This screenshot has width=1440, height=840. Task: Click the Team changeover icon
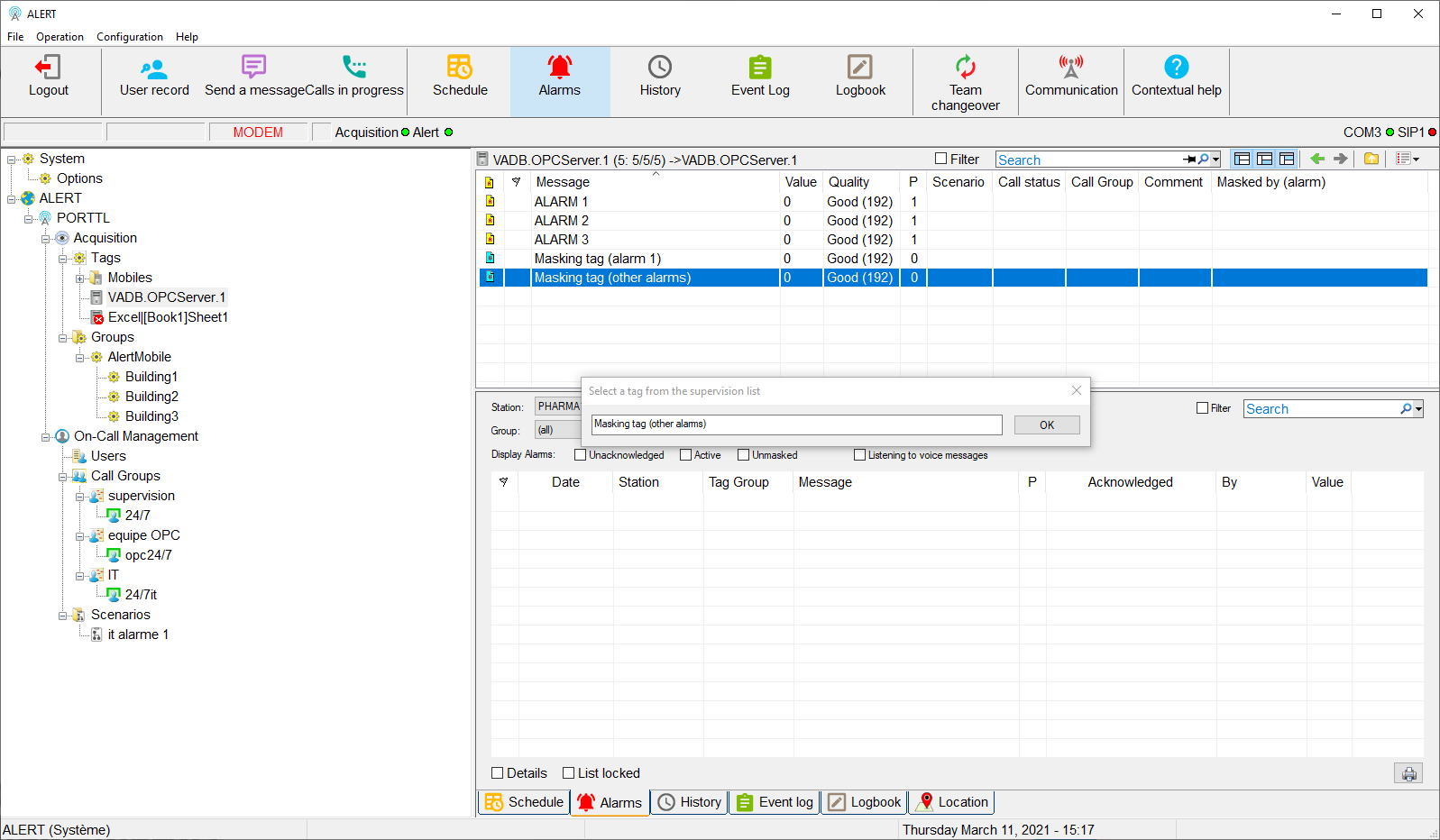pos(965,68)
